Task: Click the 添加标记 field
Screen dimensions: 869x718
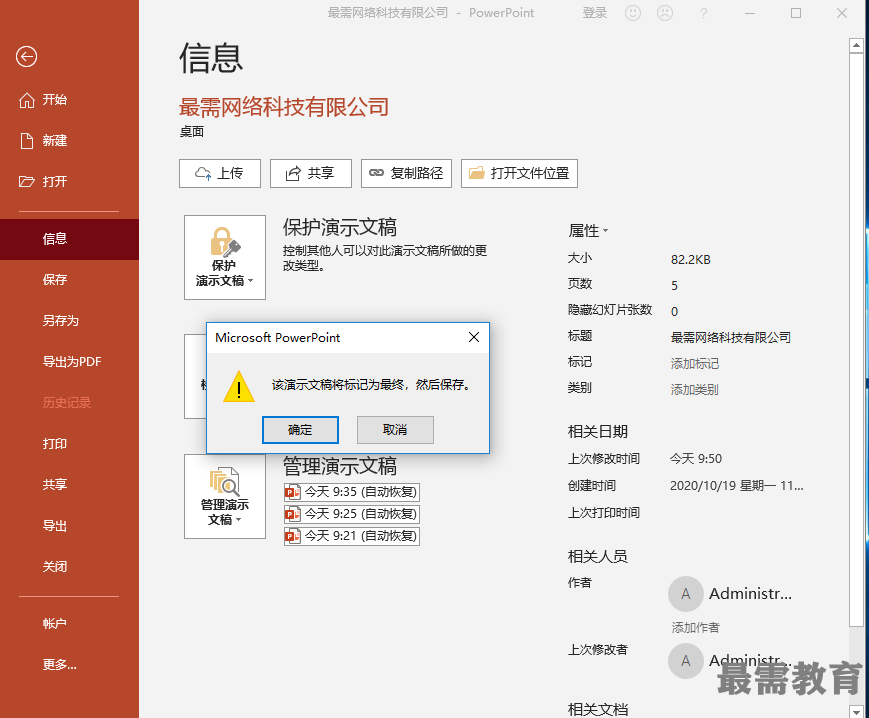Action: coord(694,364)
